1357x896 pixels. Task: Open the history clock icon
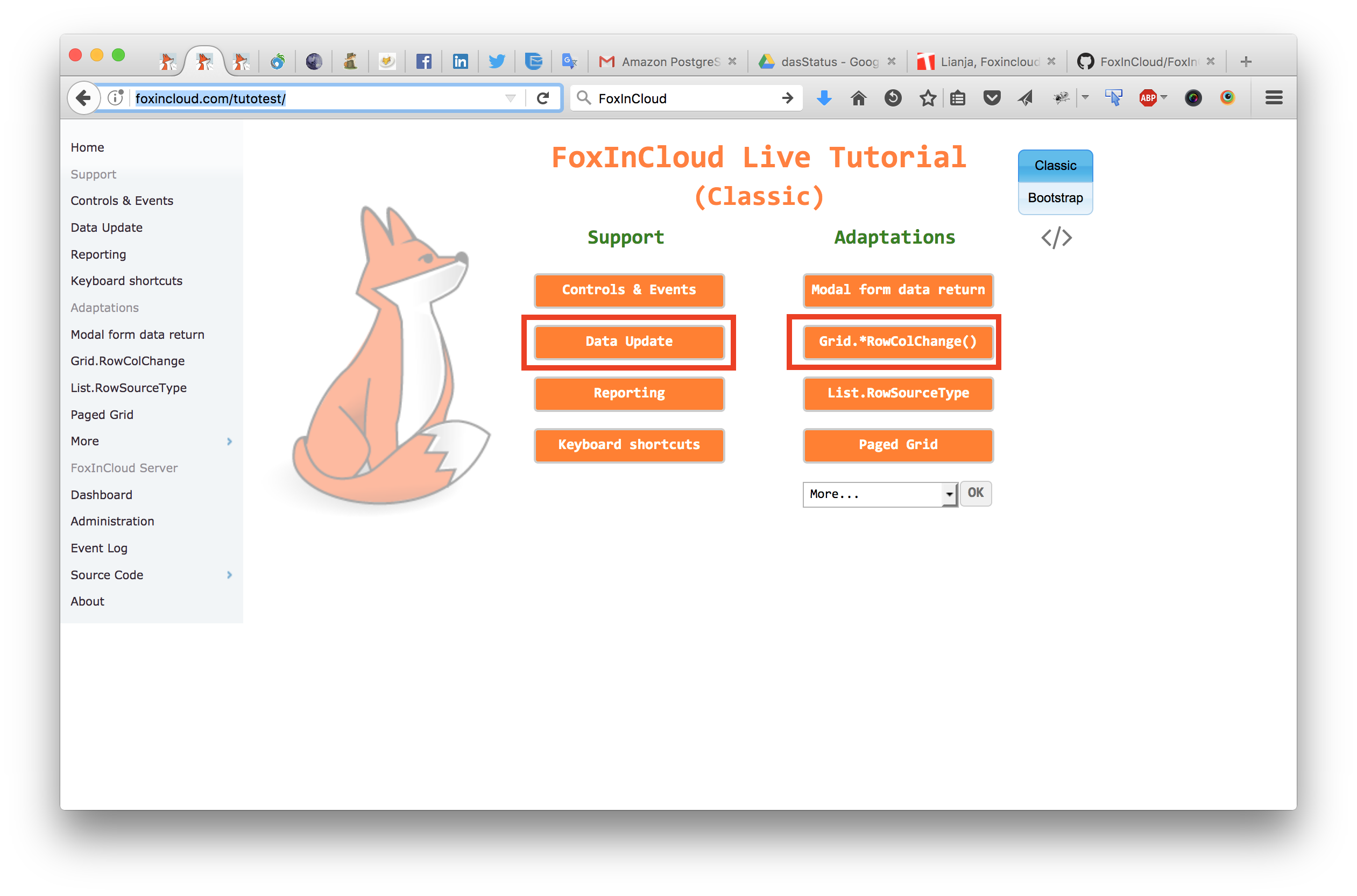893,98
